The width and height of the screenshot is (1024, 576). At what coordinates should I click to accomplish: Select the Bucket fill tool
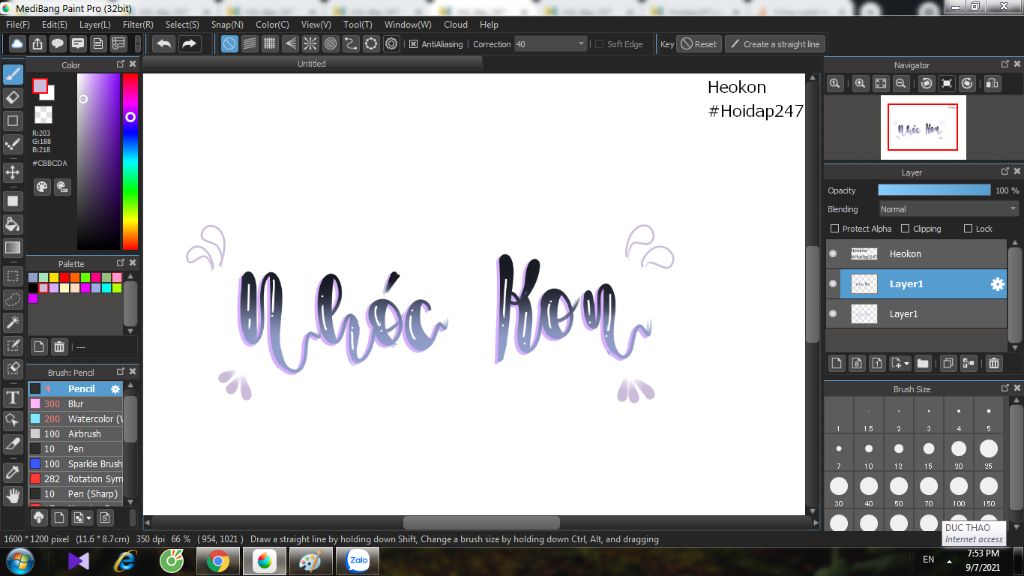click(x=13, y=224)
